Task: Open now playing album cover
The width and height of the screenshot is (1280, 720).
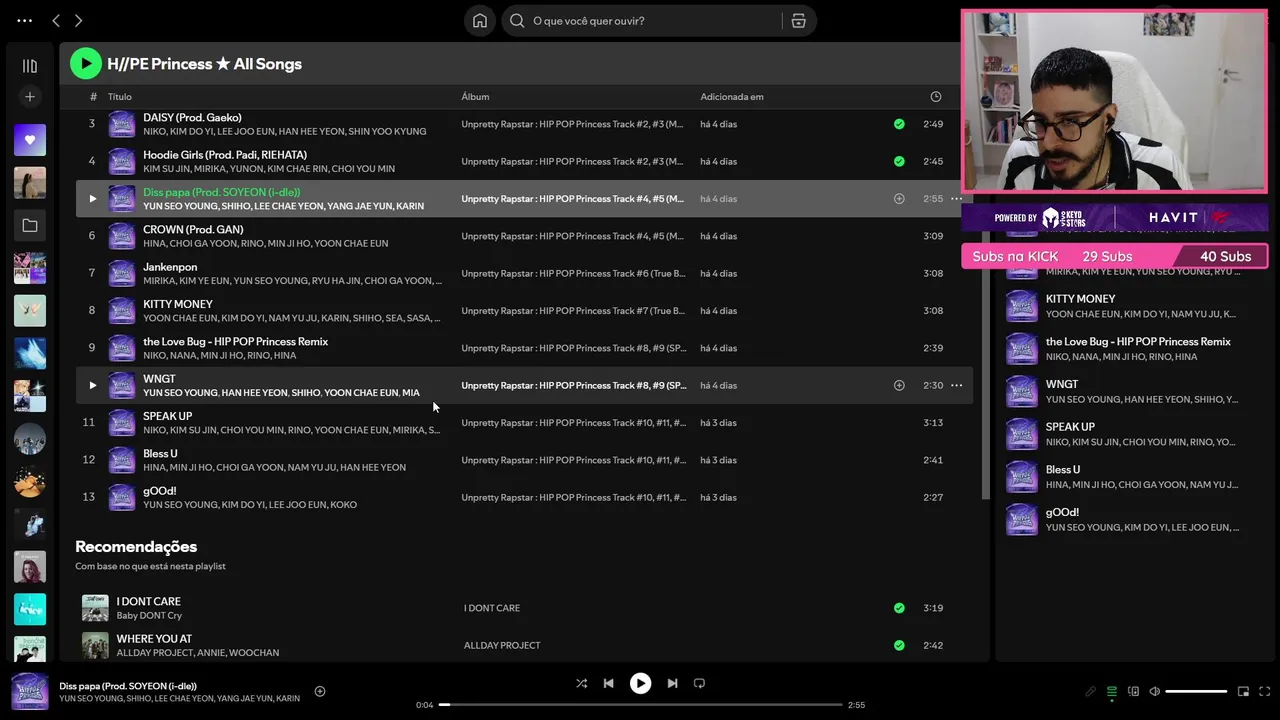Action: tap(30, 691)
